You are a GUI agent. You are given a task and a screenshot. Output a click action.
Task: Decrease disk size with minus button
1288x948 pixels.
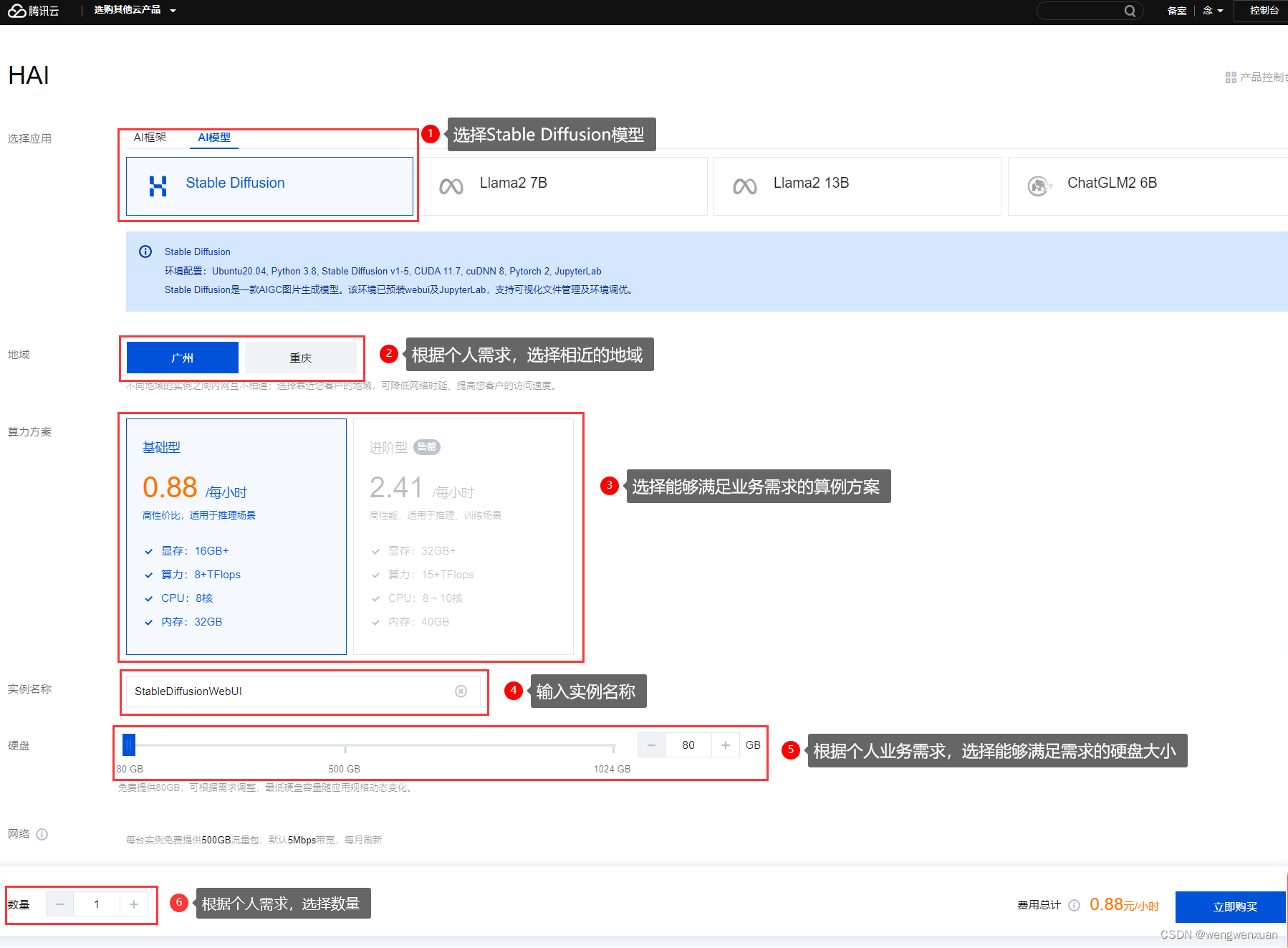pyautogui.click(x=651, y=745)
